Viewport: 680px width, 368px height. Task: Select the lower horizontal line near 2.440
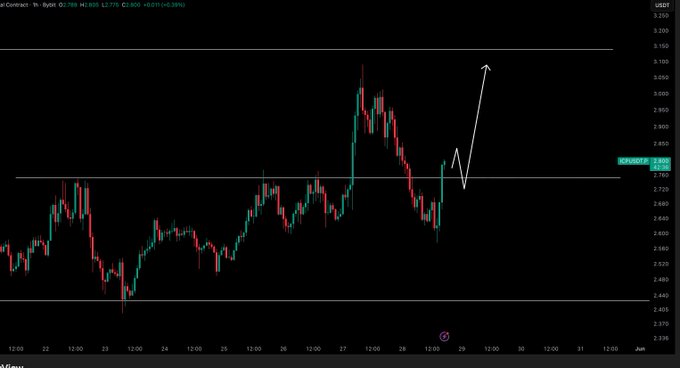click(x=324, y=300)
